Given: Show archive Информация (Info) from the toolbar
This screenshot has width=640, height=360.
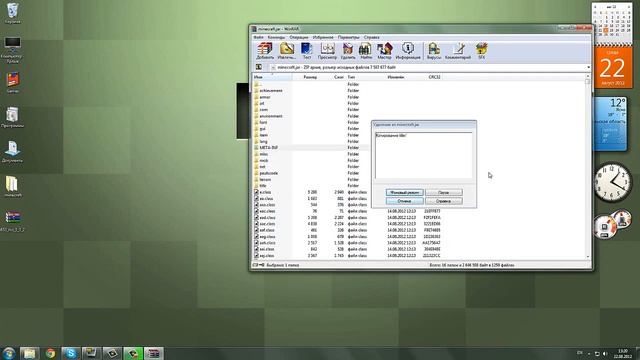Looking at the screenshot, I should [x=408, y=51].
